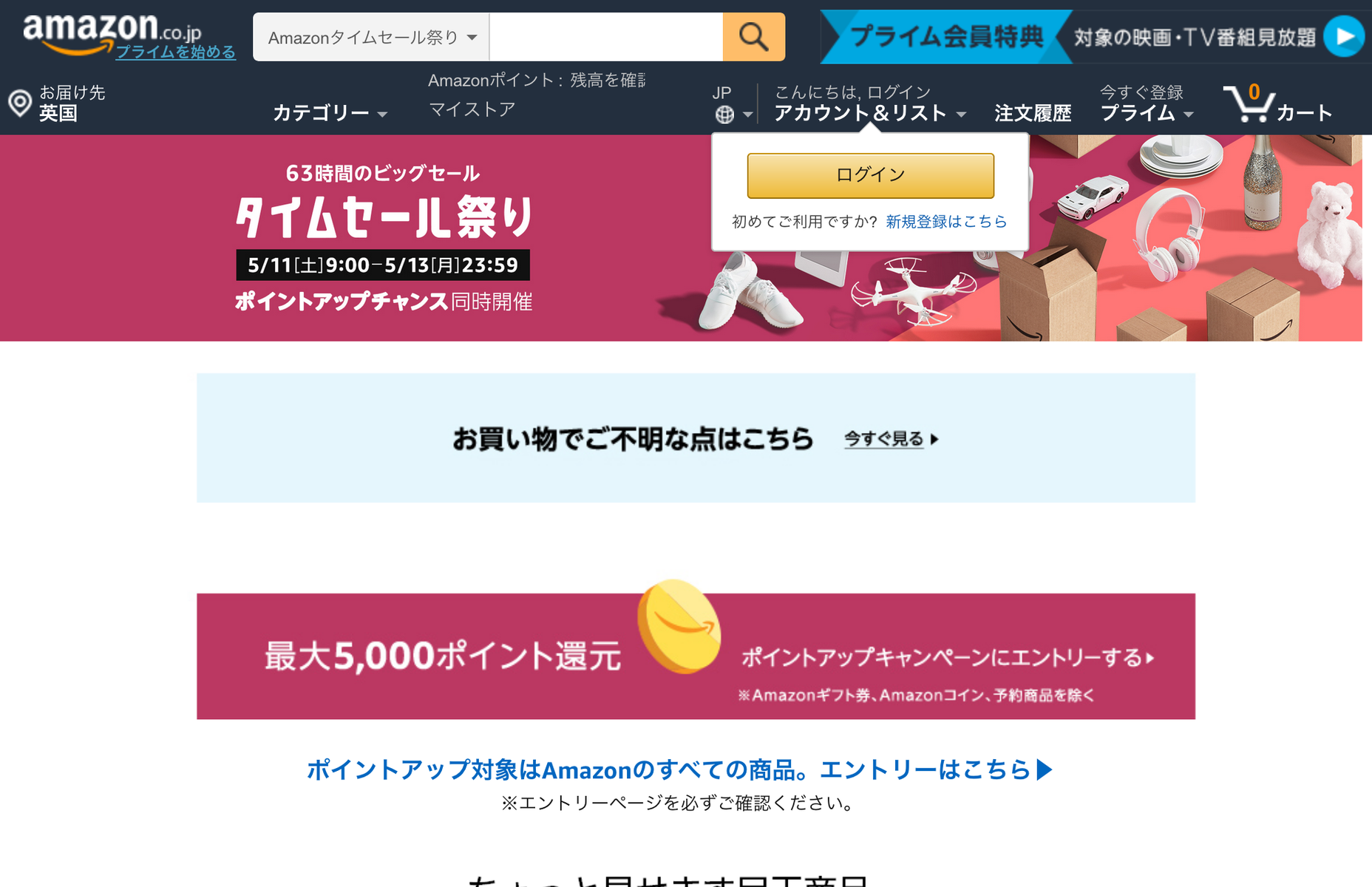Click the blue play button on Prime banner
The image size is (1372, 887).
point(1344,36)
